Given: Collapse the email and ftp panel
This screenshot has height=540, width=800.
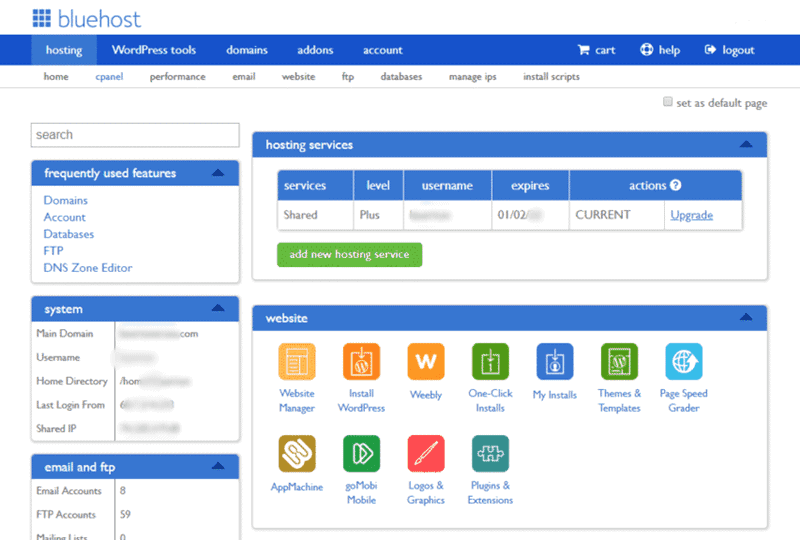Looking at the screenshot, I should tap(218, 466).
